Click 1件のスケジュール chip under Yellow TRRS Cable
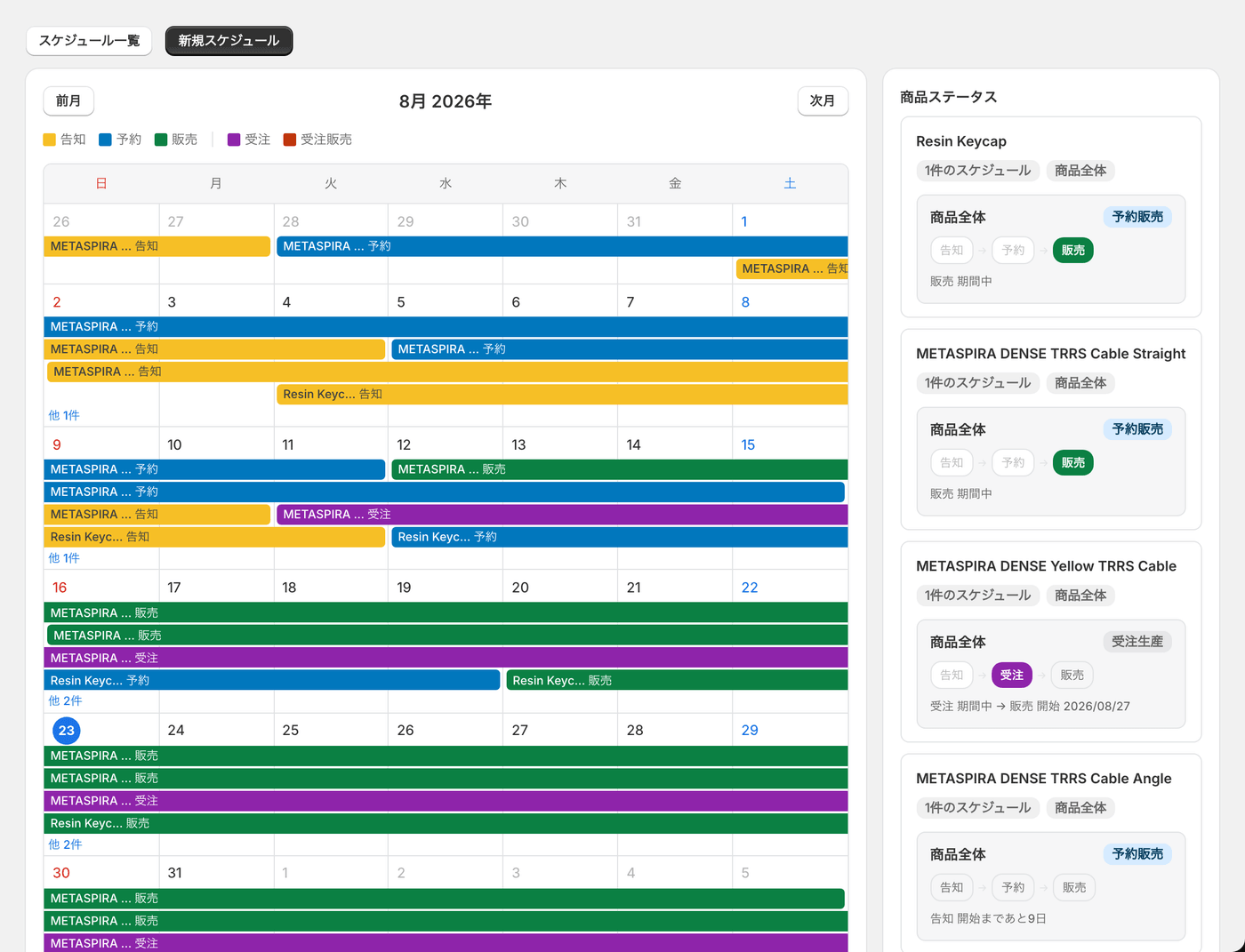This screenshot has width=1245, height=952. 977,596
